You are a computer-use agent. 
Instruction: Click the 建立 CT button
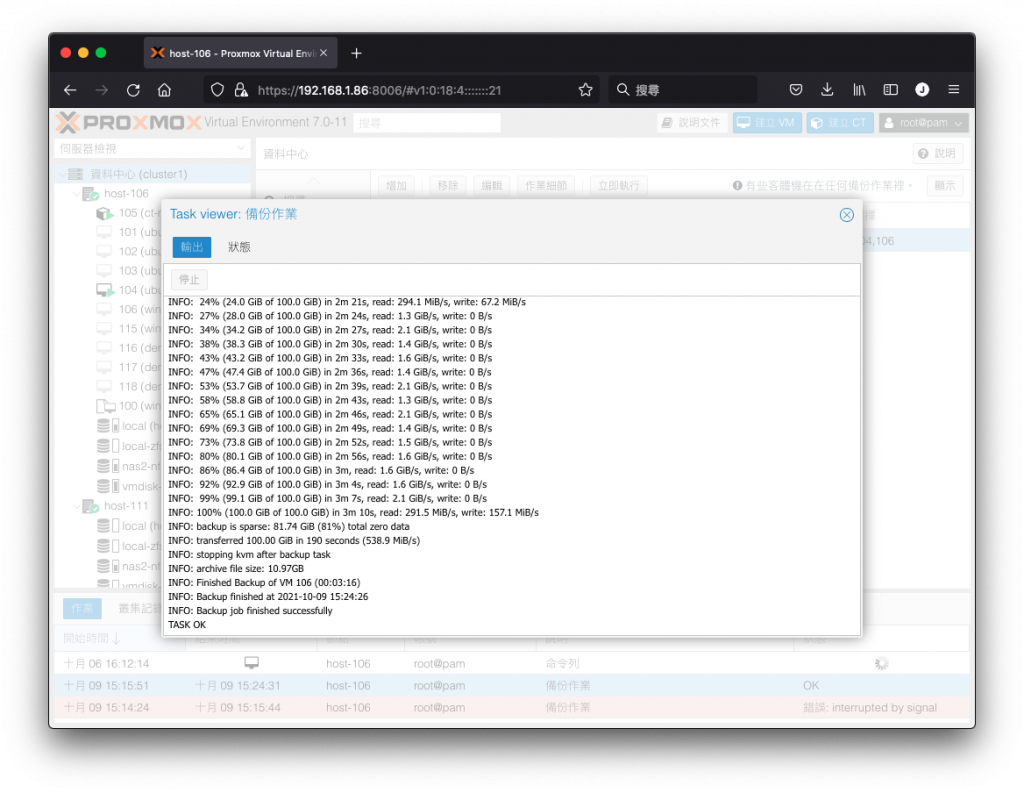pyautogui.click(x=839, y=123)
